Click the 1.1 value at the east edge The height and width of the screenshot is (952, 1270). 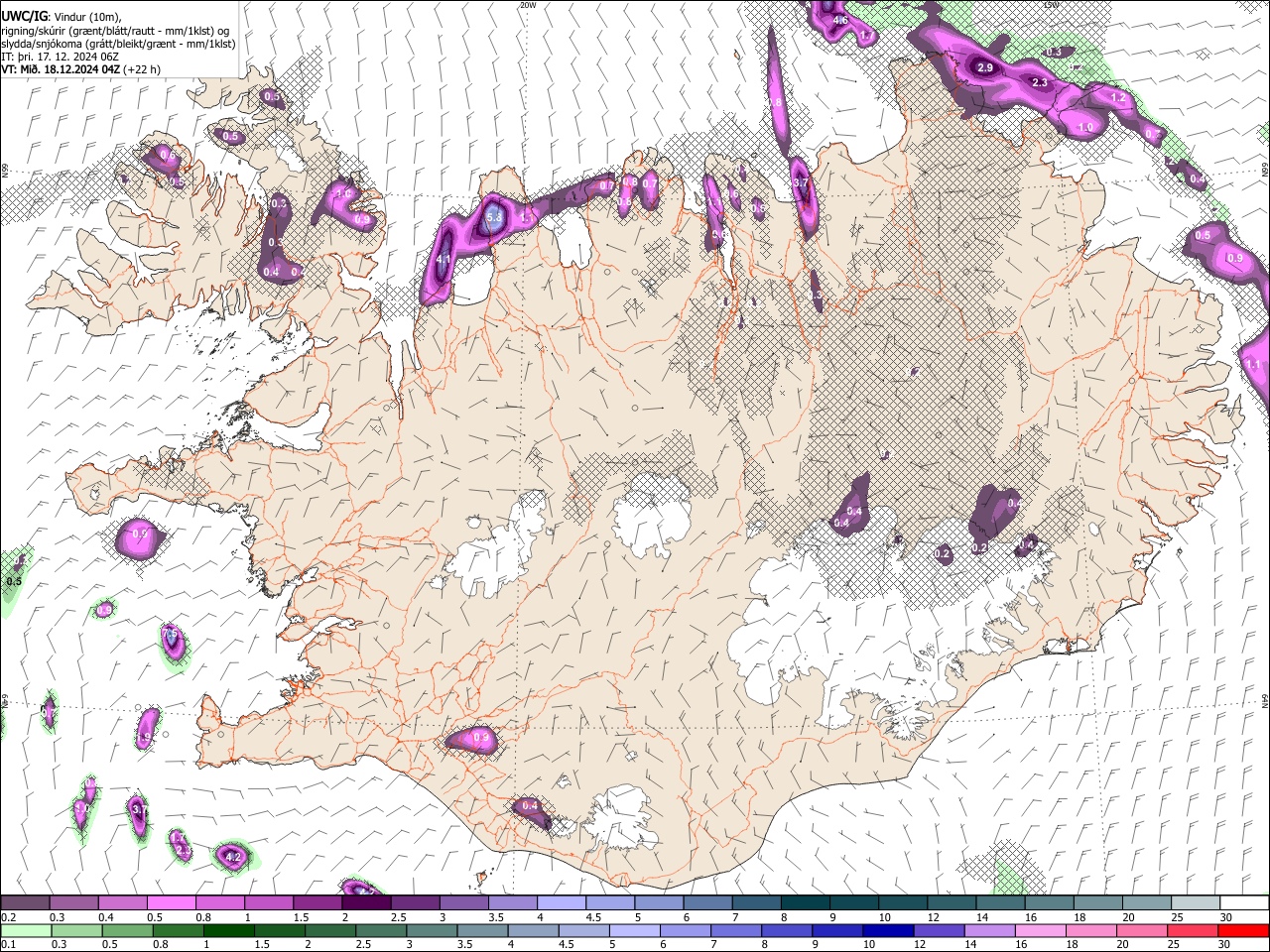[x=1252, y=365]
